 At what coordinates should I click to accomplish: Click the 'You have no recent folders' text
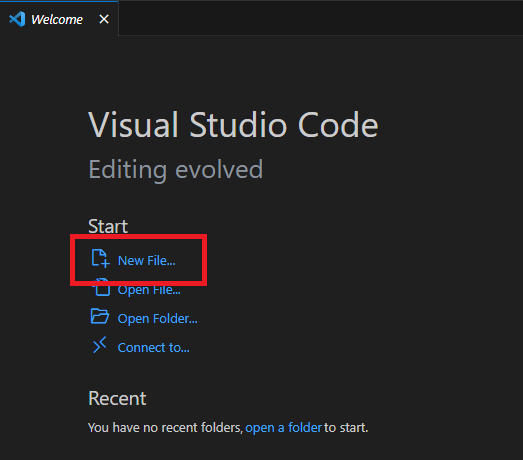(165, 427)
